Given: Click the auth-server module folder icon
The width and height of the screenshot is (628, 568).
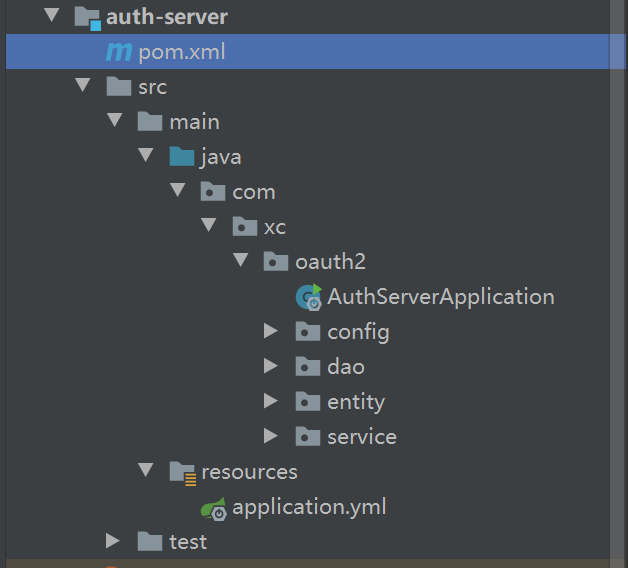Looking at the screenshot, I should point(88,17).
